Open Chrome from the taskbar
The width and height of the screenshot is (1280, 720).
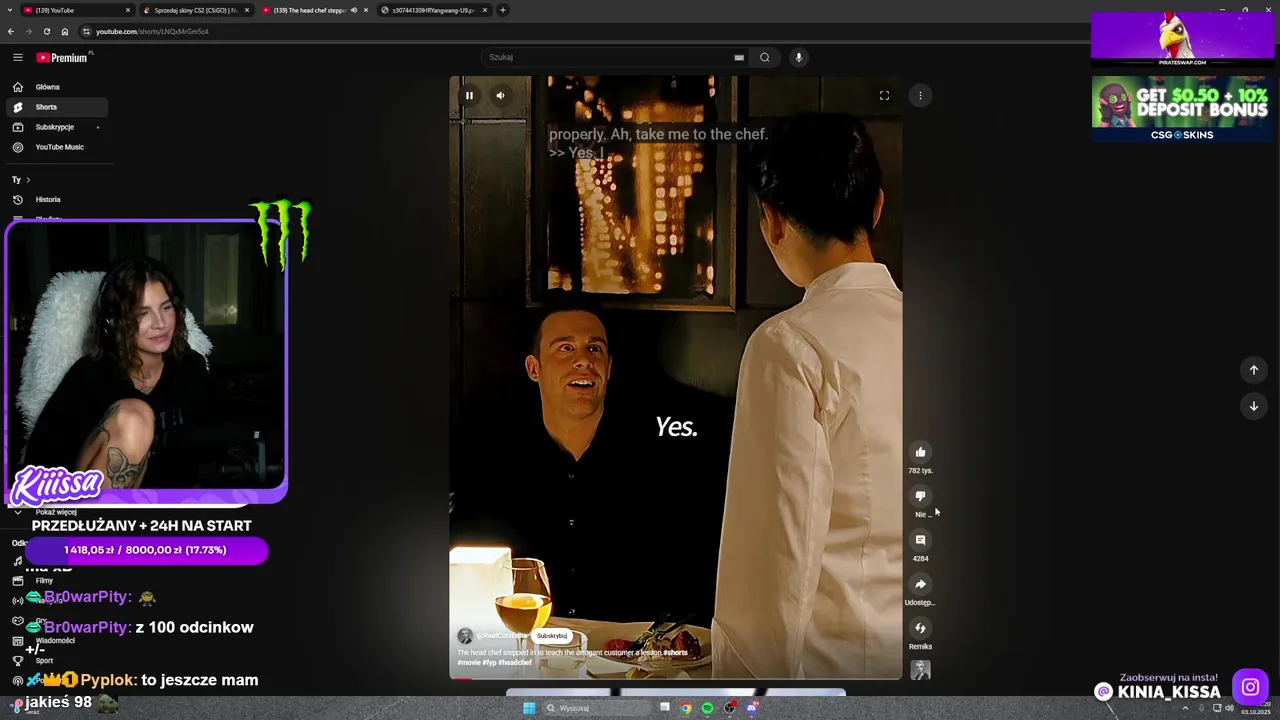coord(686,708)
